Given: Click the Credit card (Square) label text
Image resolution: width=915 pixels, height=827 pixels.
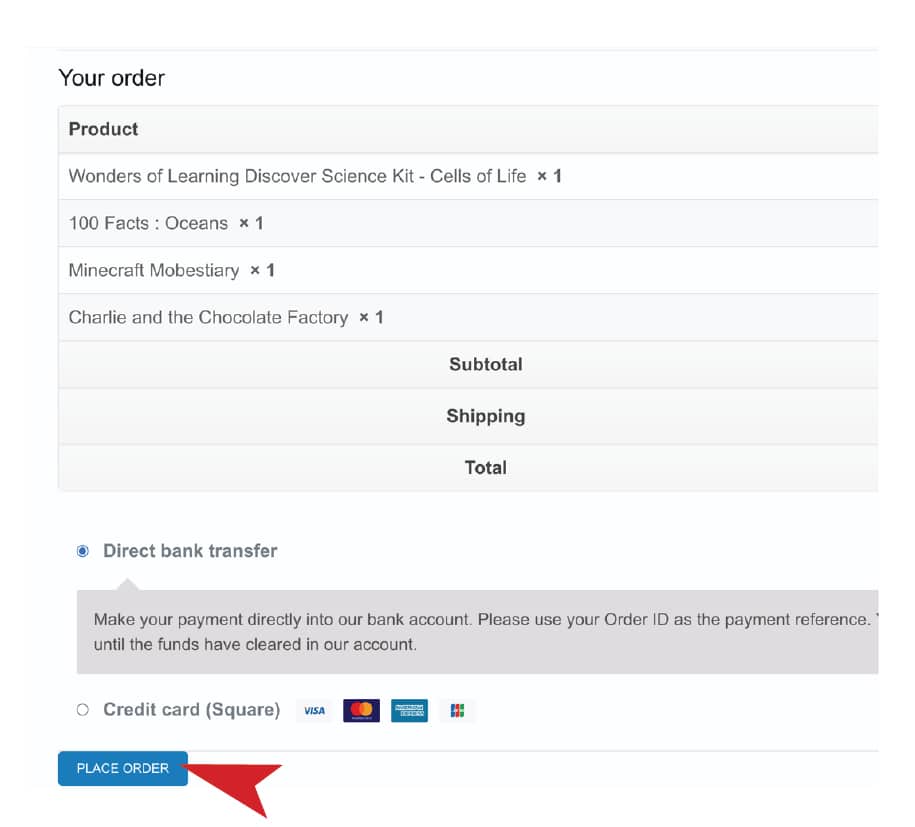Looking at the screenshot, I should [x=192, y=710].
